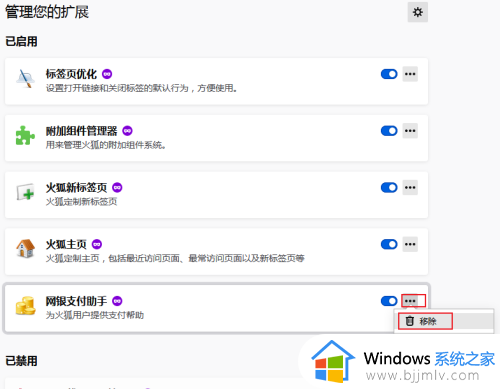500x389 pixels.
Task: Click the purple badge next to 火狐新标签页
Action: (117, 188)
